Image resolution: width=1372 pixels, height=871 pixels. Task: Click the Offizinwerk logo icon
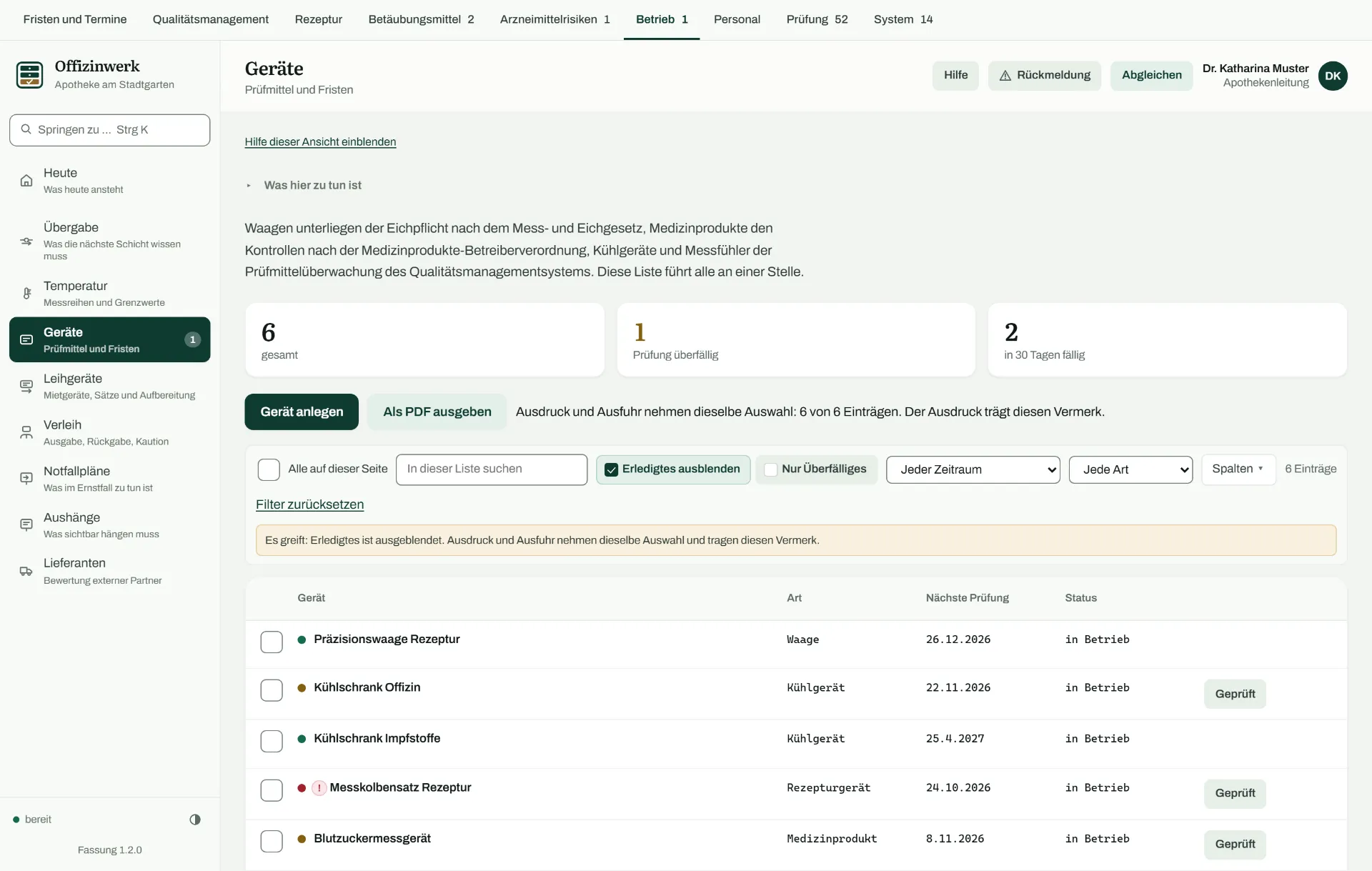coord(29,75)
